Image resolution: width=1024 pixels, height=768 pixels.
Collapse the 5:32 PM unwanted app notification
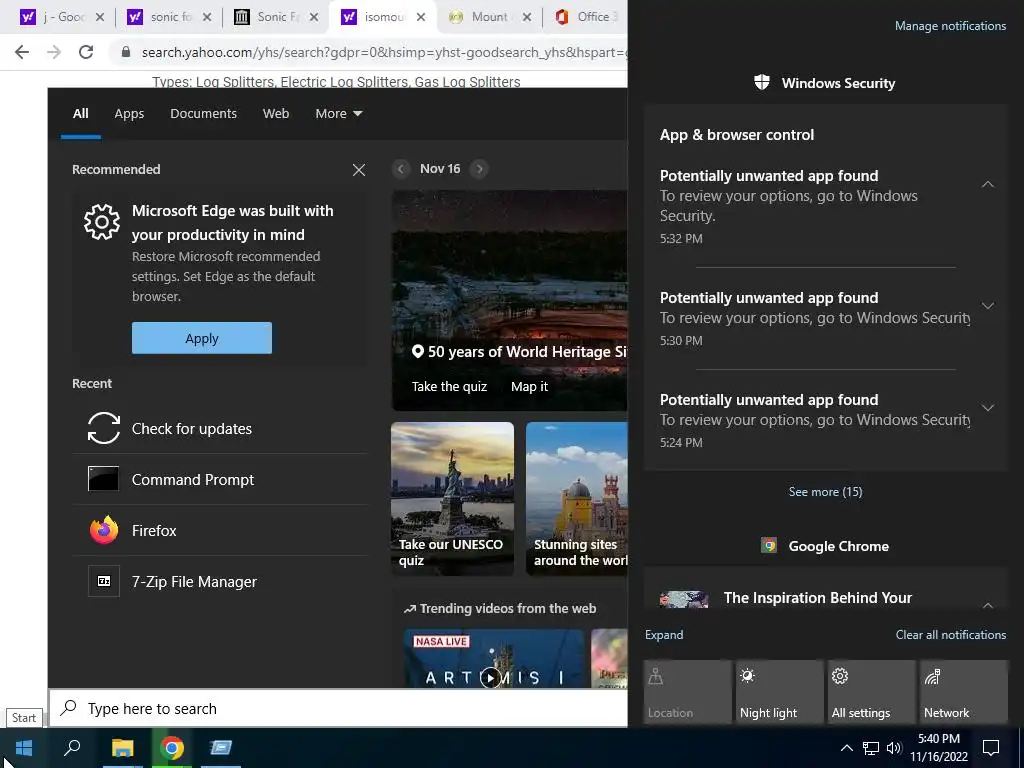coord(987,184)
